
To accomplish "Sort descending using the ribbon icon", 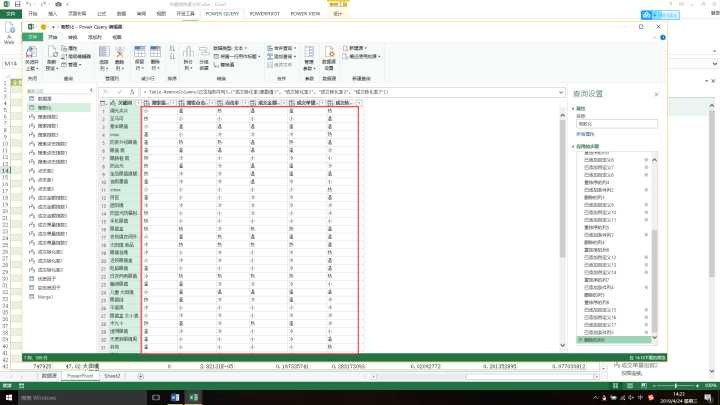I will click(x=172, y=56).
